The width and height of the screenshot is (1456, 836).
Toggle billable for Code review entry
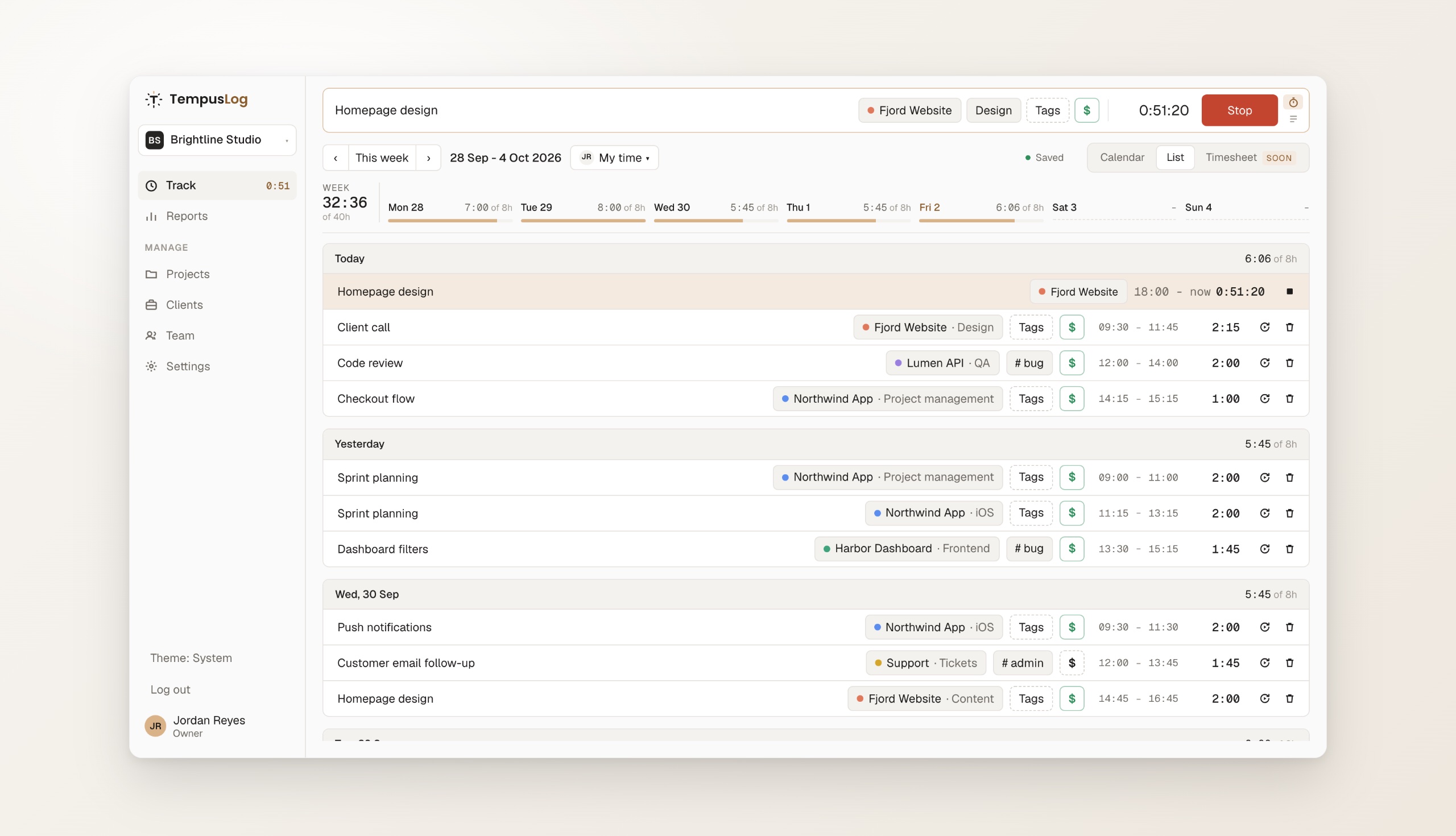click(x=1072, y=363)
